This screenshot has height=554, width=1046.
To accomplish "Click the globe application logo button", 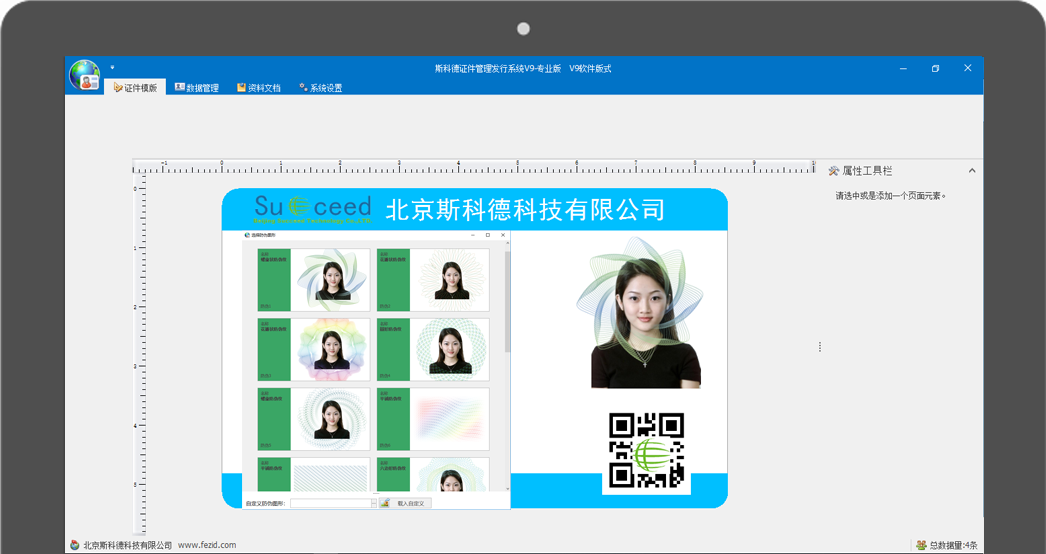I will point(84,74).
